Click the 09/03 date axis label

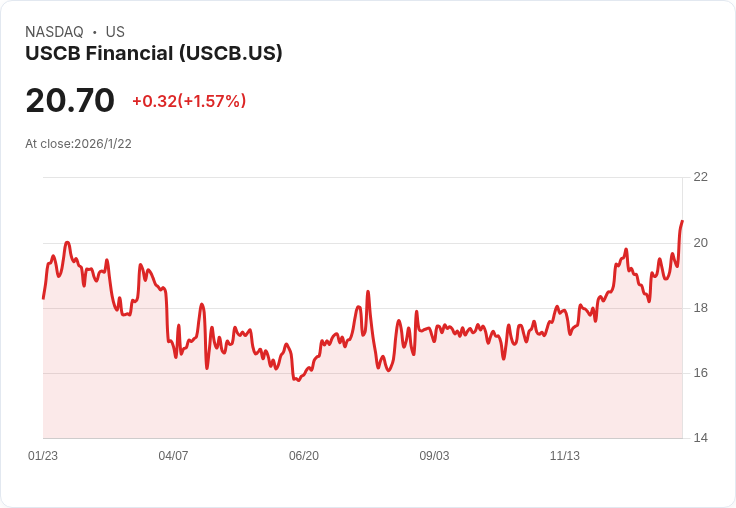(x=434, y=455)
